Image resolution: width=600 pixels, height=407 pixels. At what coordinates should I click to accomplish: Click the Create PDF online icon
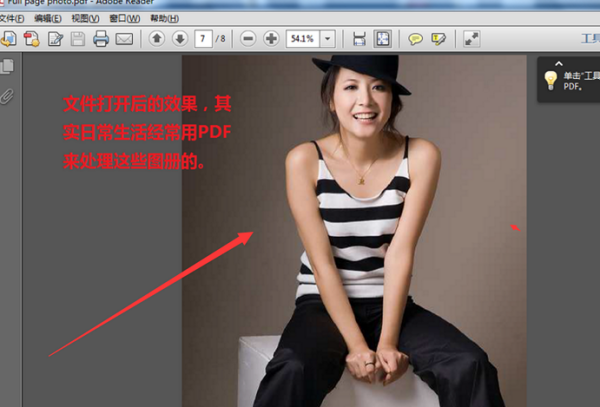9,39
